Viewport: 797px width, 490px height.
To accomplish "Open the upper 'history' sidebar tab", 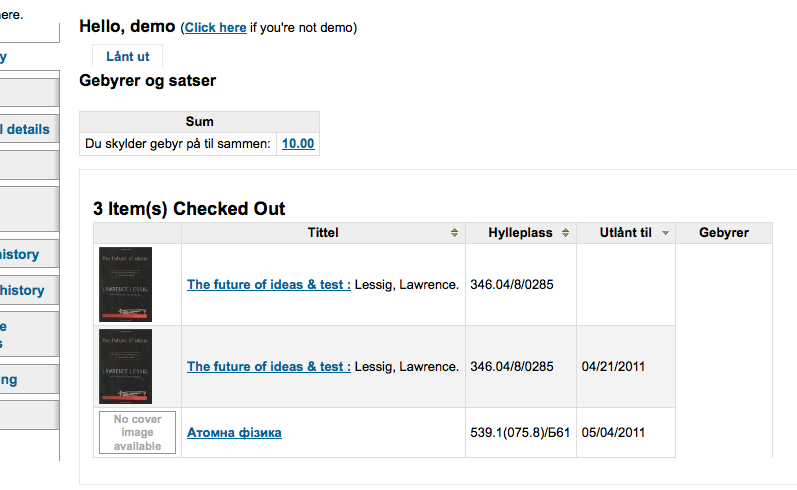I will pyautogui.click(x=24, y=254).
